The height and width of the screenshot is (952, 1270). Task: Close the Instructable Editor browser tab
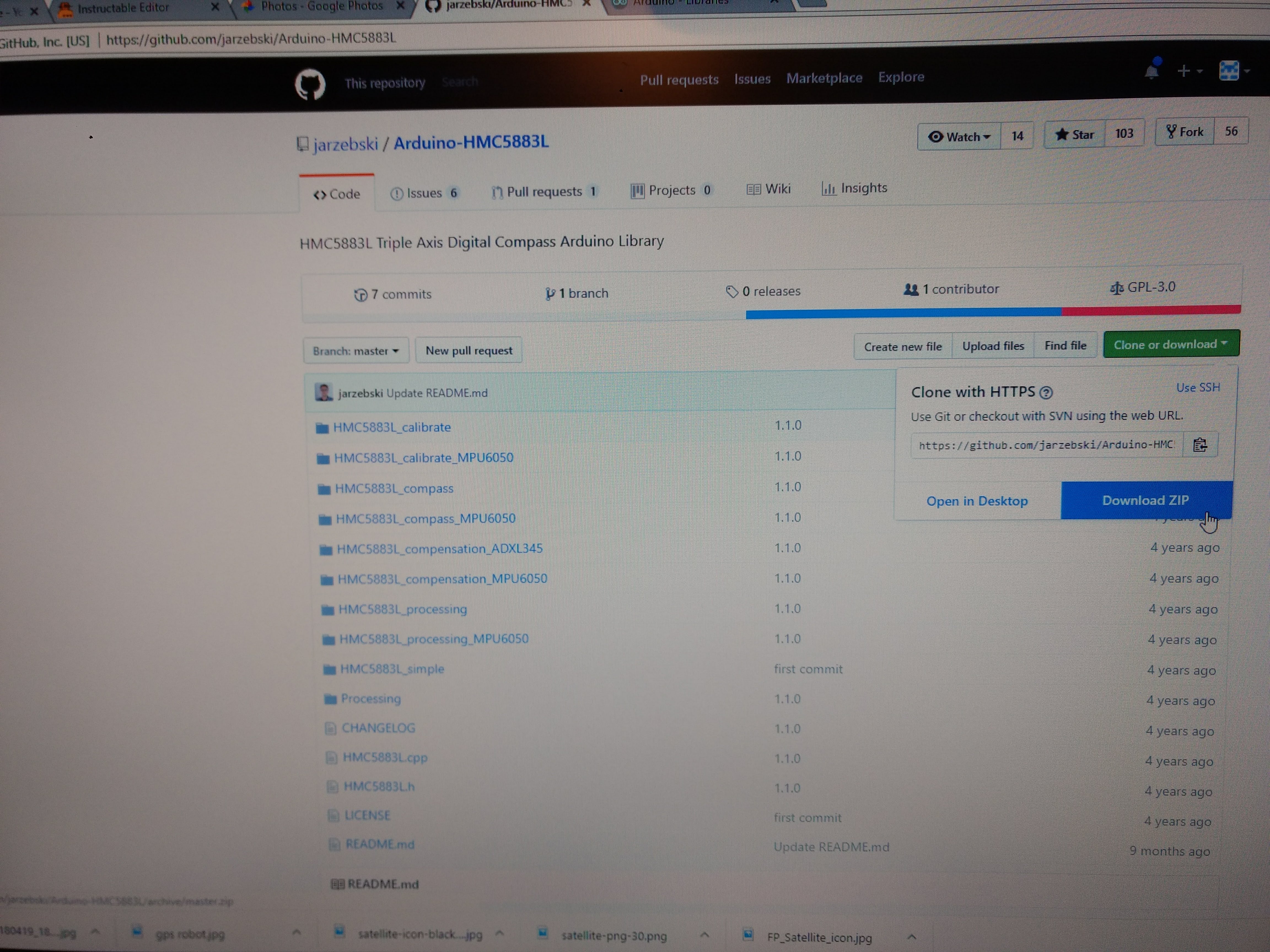tap(215, 7)
